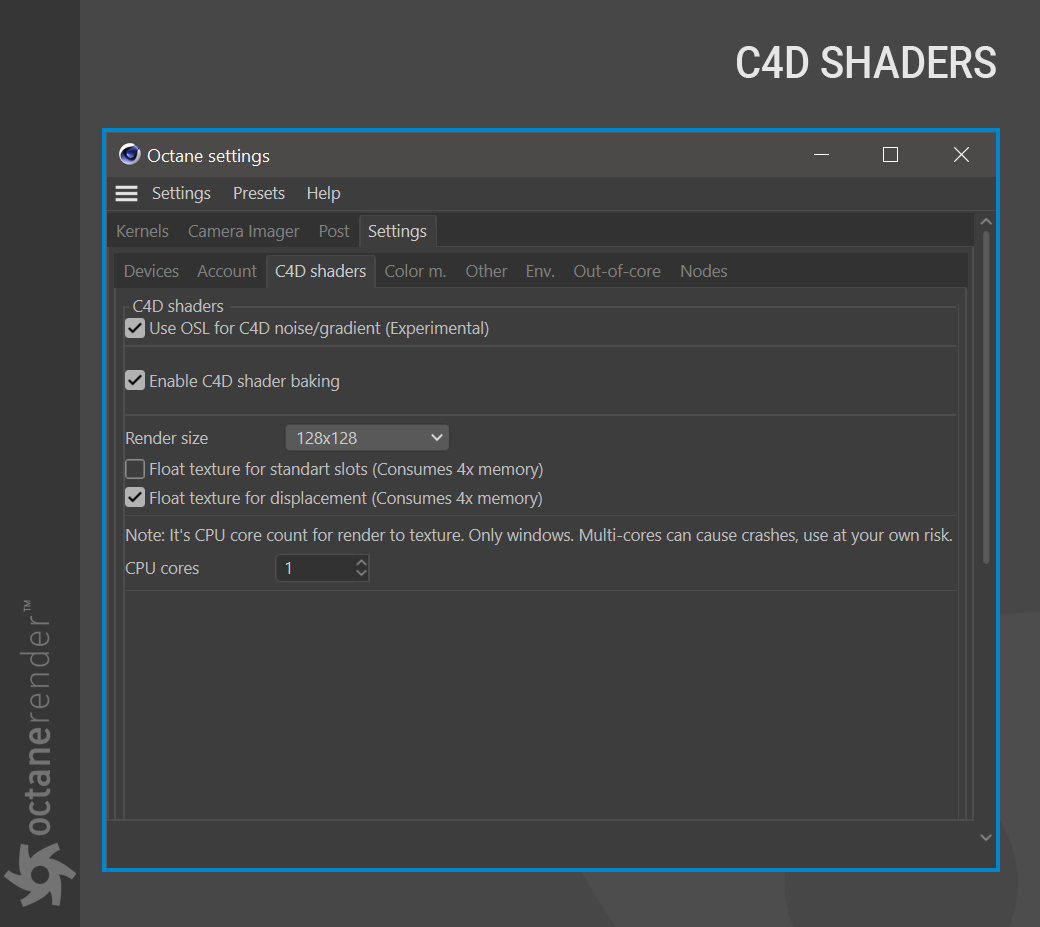Click the scrollbar up arrow
The image size is (1040, 927).
click(986, 221)
